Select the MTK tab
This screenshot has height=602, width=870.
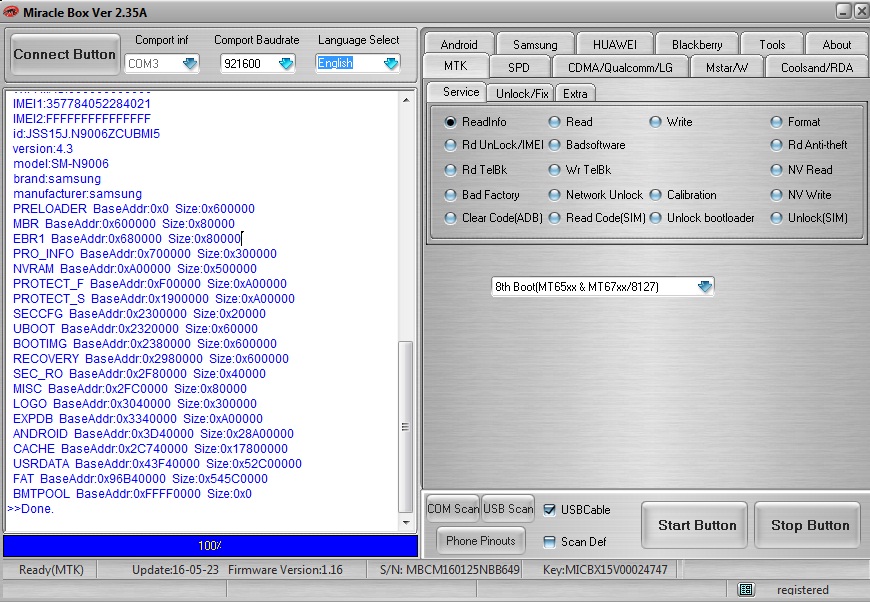456,66
